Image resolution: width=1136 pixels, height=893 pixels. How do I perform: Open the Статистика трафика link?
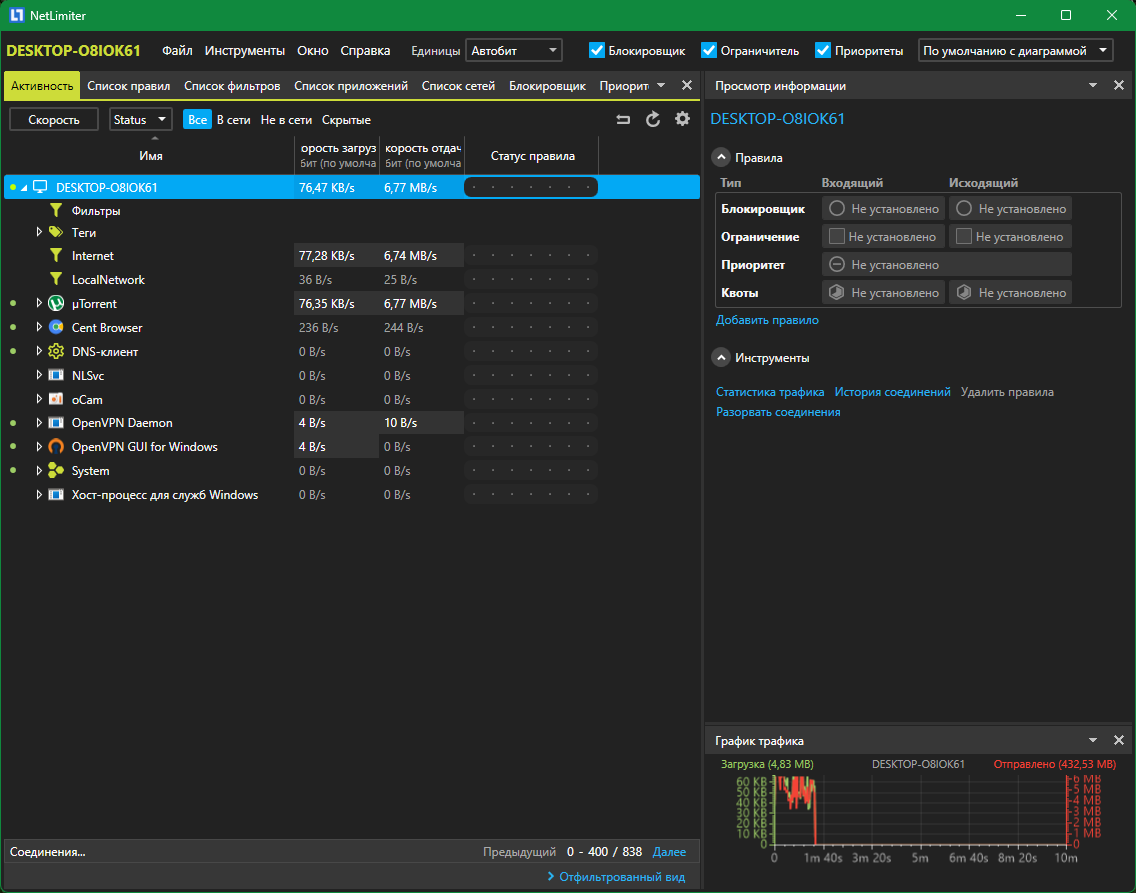[x=770, y=392]
